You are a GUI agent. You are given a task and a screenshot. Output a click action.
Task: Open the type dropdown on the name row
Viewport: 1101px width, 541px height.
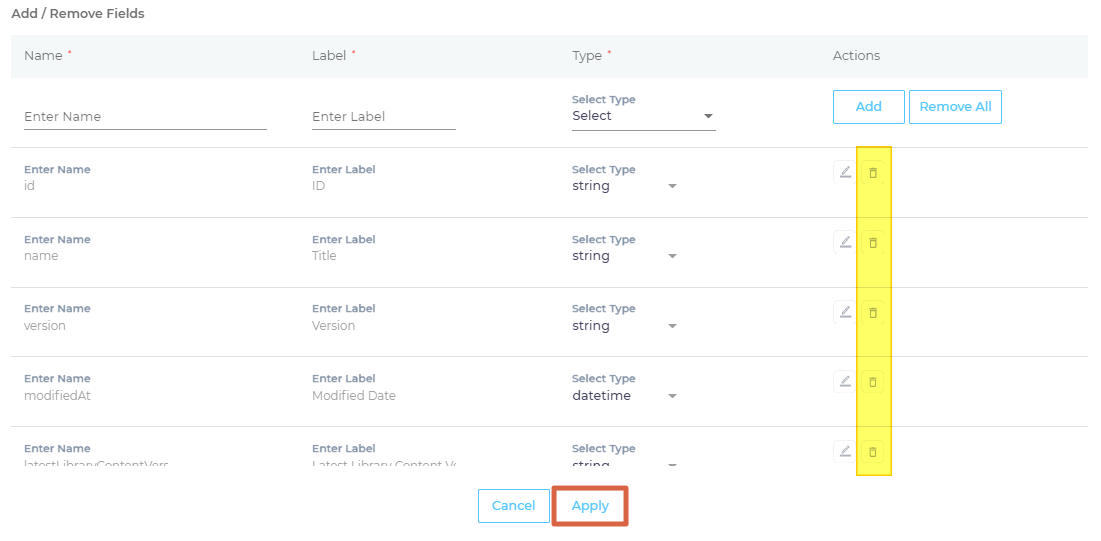(x=624, y=256)
